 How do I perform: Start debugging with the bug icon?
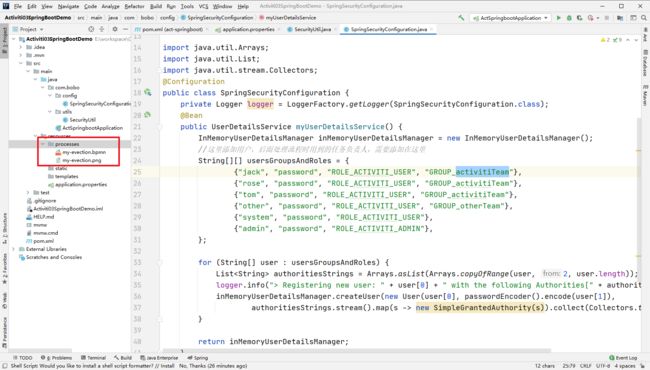(x=569, y=18)
